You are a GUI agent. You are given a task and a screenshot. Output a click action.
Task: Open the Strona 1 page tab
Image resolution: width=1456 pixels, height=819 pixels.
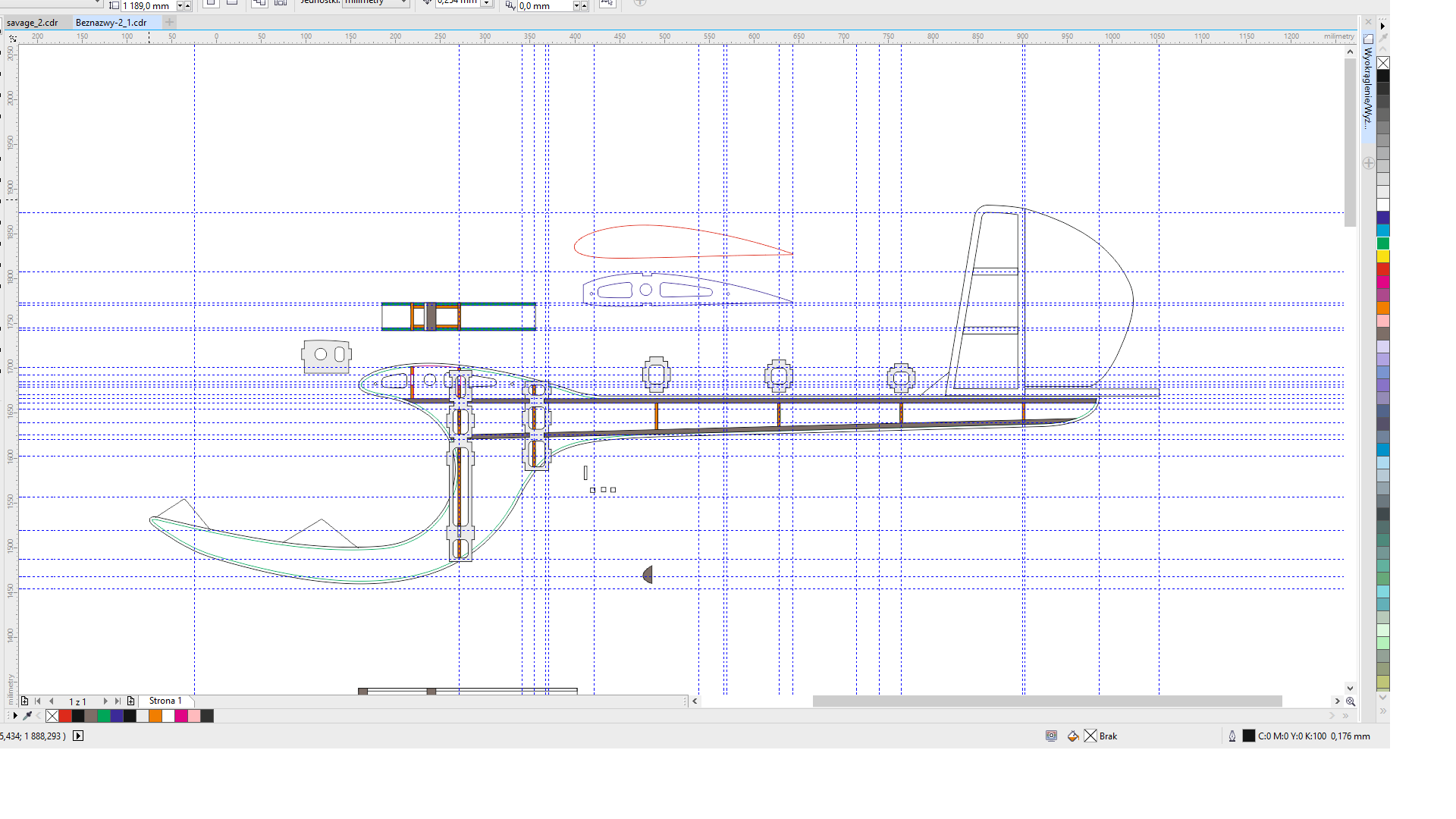pos(165,701)
